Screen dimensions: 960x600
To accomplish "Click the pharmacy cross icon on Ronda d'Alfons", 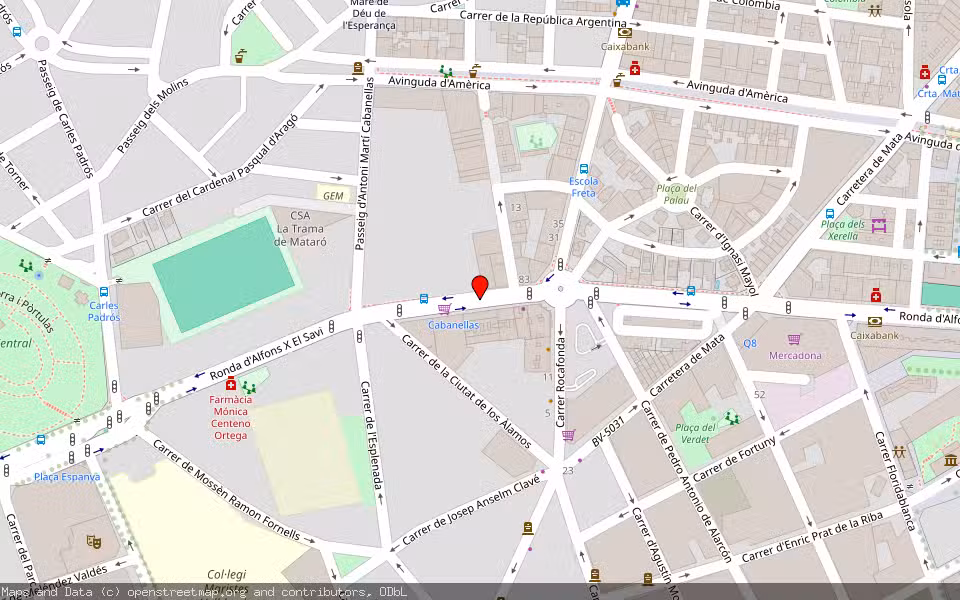I will tap(876, 295).
